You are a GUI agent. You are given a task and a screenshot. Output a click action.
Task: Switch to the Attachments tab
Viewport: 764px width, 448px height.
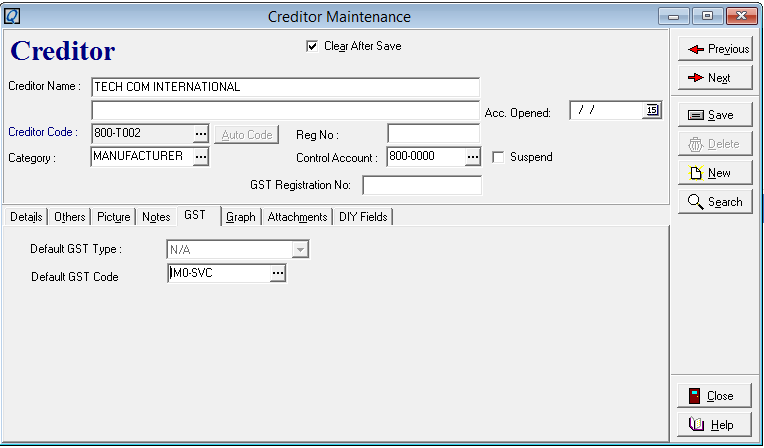297,217
